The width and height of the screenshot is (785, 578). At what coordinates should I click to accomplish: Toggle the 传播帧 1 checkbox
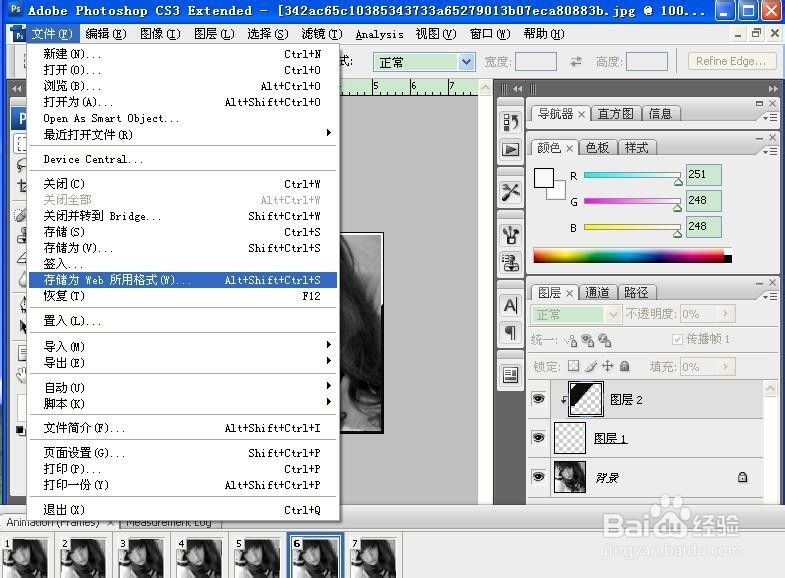pyautogui.click(x=677, y=340)
